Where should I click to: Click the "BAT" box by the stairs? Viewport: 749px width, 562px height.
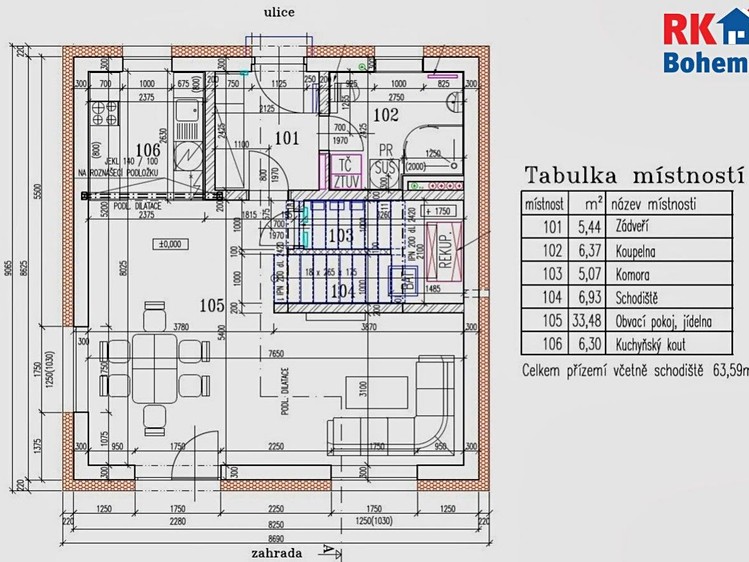point(405,282)
